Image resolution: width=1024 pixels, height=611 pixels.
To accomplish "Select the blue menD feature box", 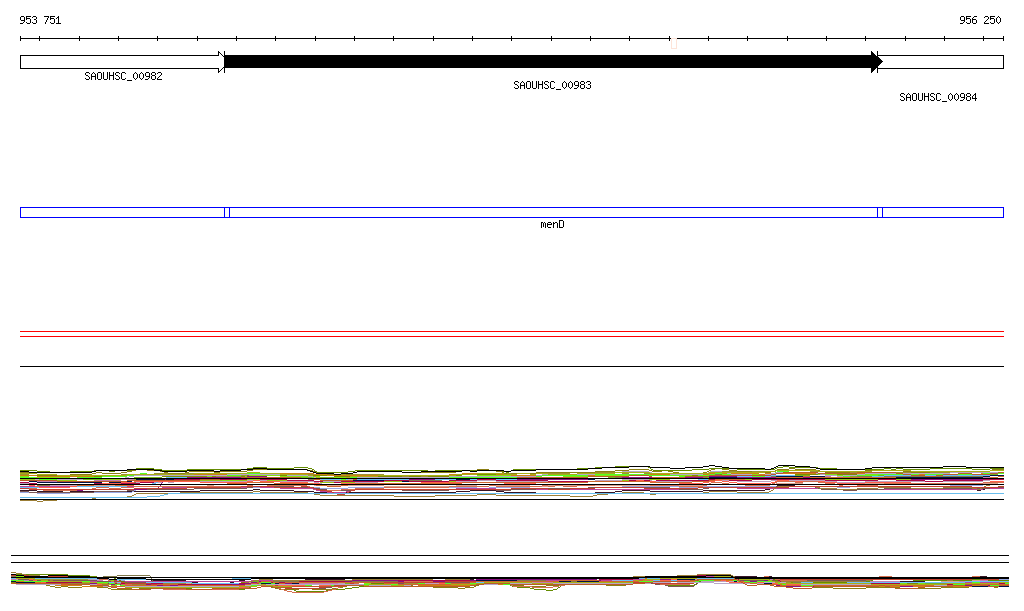I will [554, 212].
